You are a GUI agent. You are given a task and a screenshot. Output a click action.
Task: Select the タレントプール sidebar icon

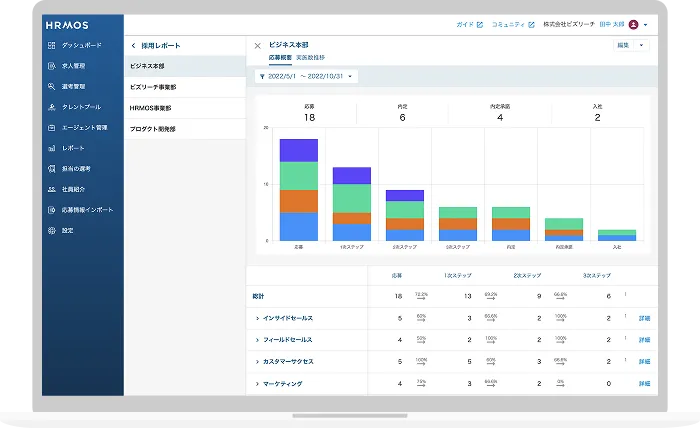point(52,107)
